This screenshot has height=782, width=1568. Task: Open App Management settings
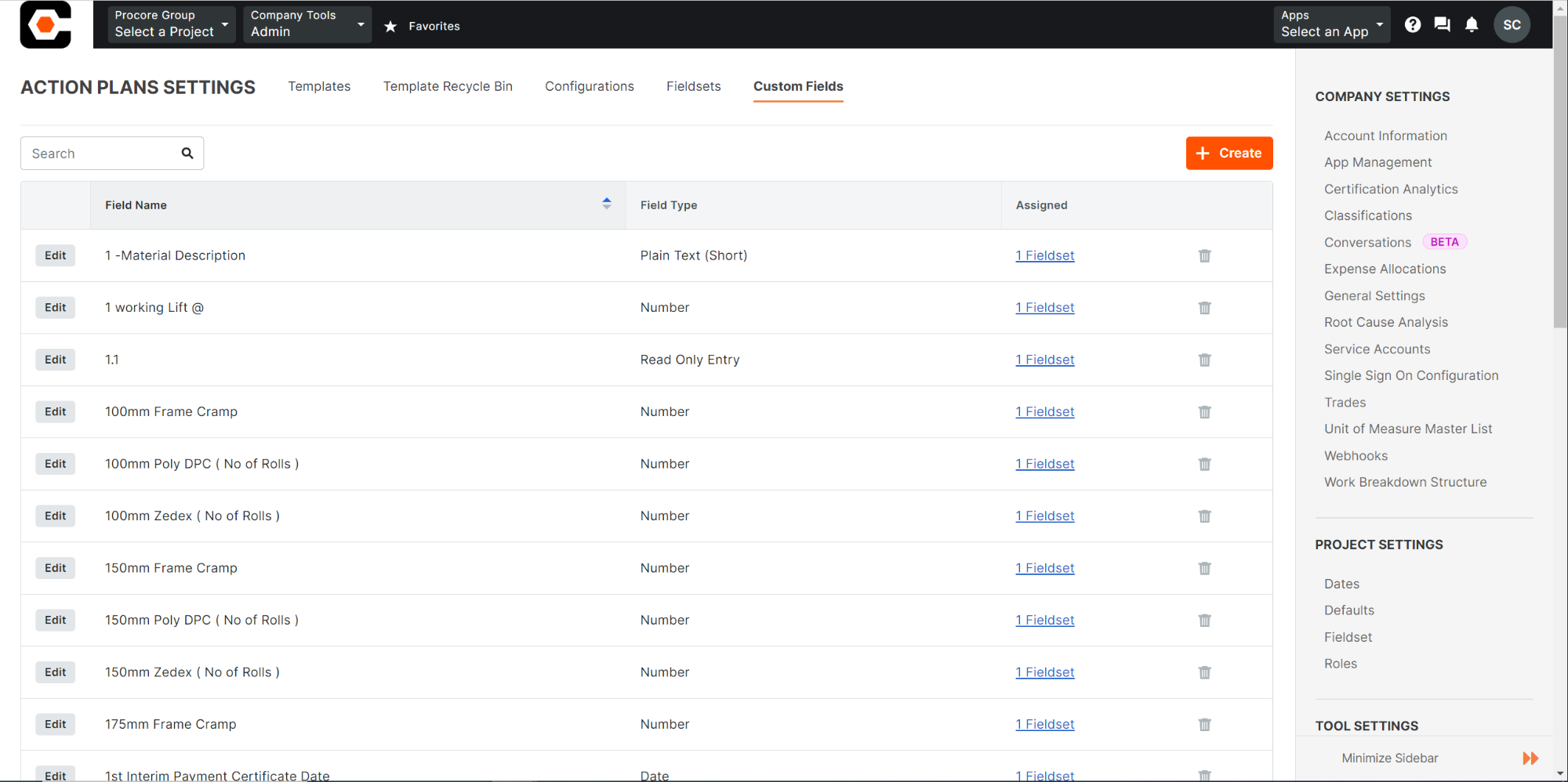click(x=1377, y=162)
